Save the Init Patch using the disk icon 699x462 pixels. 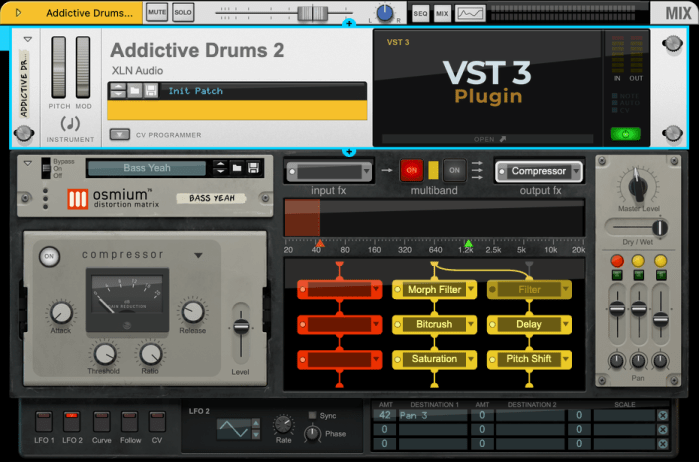pos(150,91)
